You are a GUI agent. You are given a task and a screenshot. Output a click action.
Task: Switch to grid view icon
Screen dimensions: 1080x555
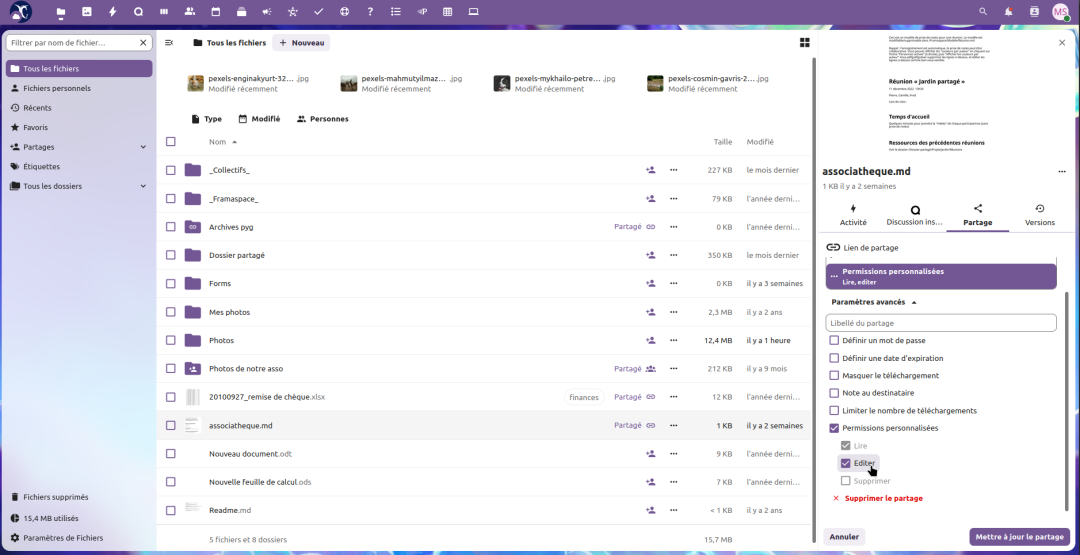[x=804, y=43]
